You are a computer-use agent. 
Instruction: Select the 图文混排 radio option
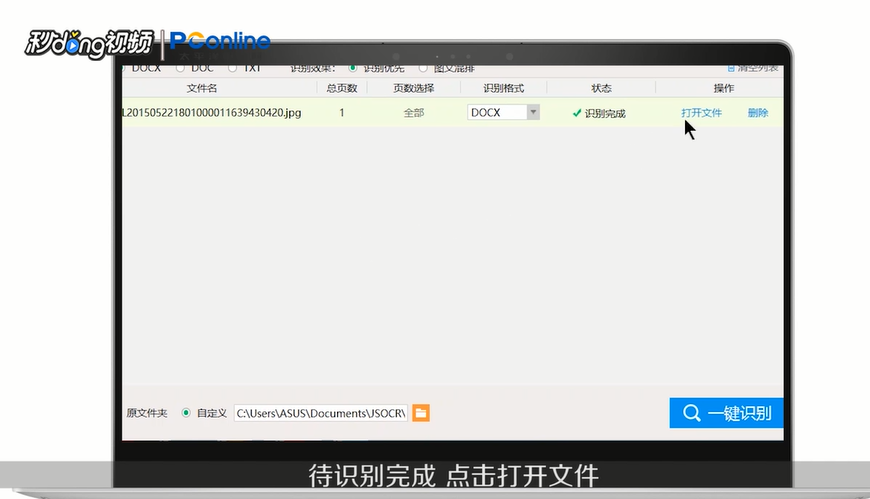point(423,69)
